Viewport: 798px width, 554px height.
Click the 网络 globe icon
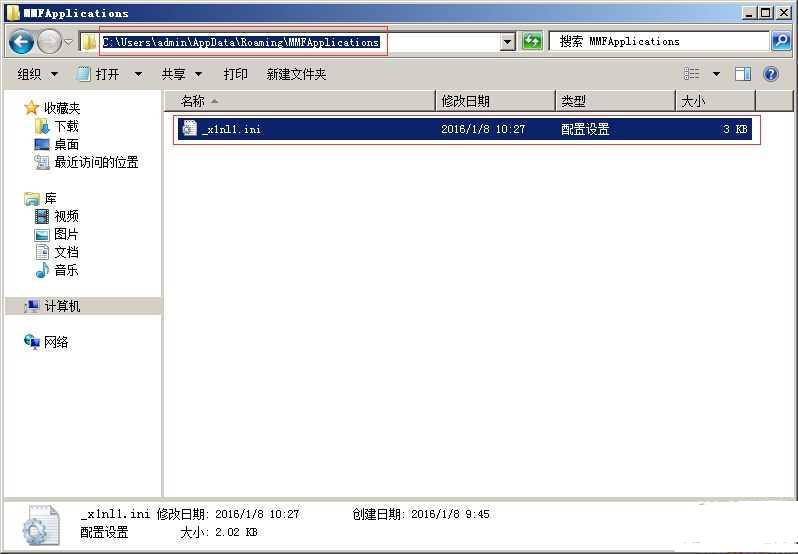pos(32,342)
